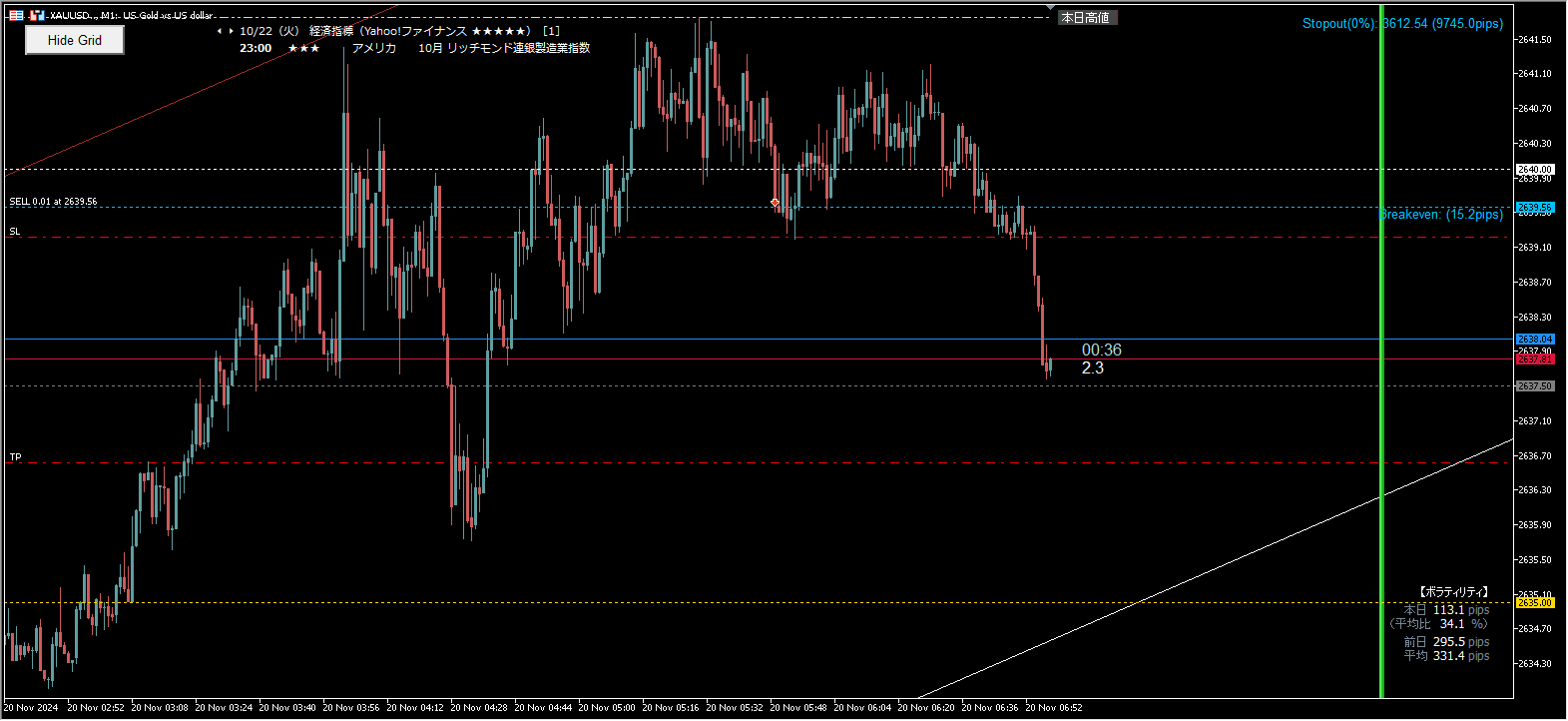This screenshot has height=721, width=1568.
Task: Click the yellow 2635.00 price label
Action: coord(1534,602)
